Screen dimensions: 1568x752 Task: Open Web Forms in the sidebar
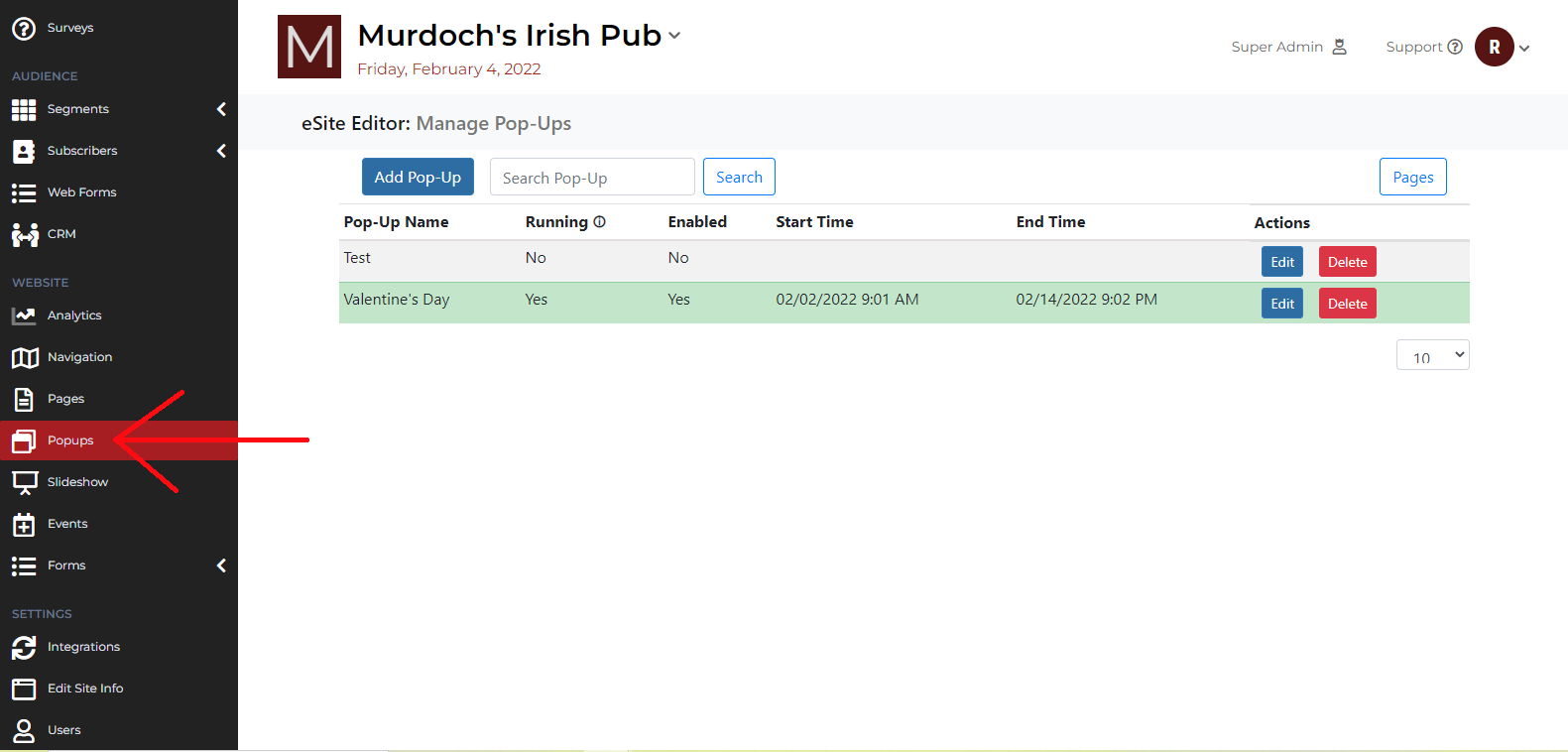82,192
